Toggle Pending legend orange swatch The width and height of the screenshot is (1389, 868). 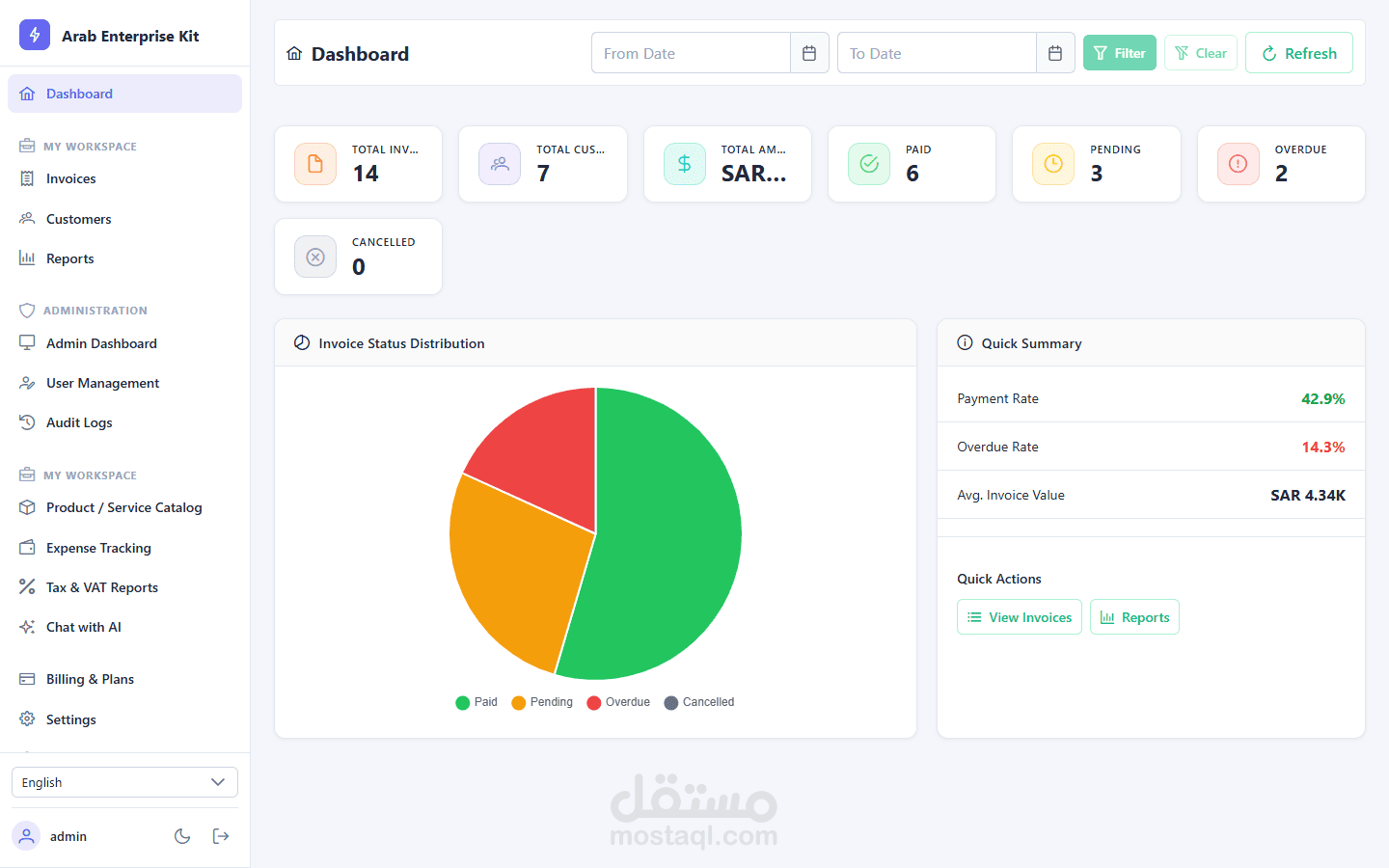[519, 702]
